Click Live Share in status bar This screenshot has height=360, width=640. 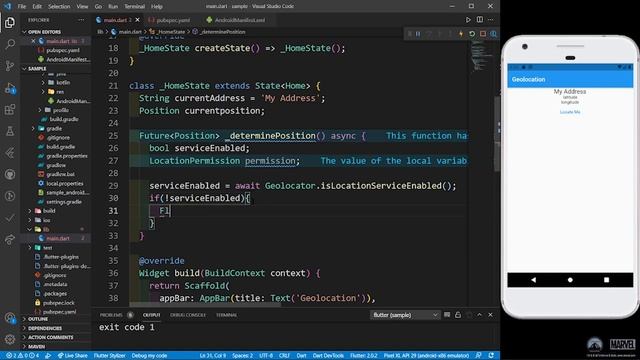73,356
